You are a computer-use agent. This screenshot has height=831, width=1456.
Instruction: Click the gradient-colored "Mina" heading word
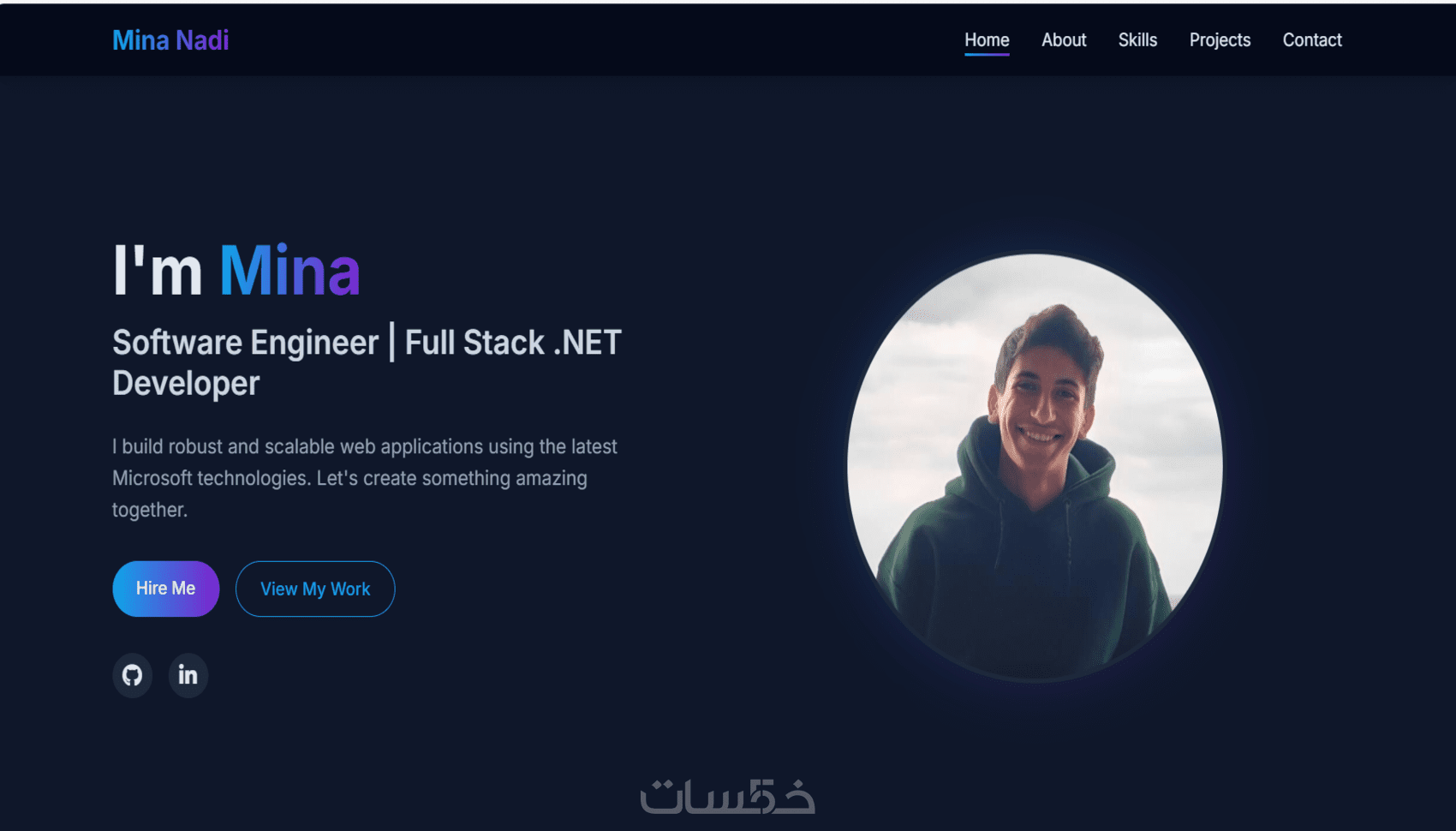289,271
